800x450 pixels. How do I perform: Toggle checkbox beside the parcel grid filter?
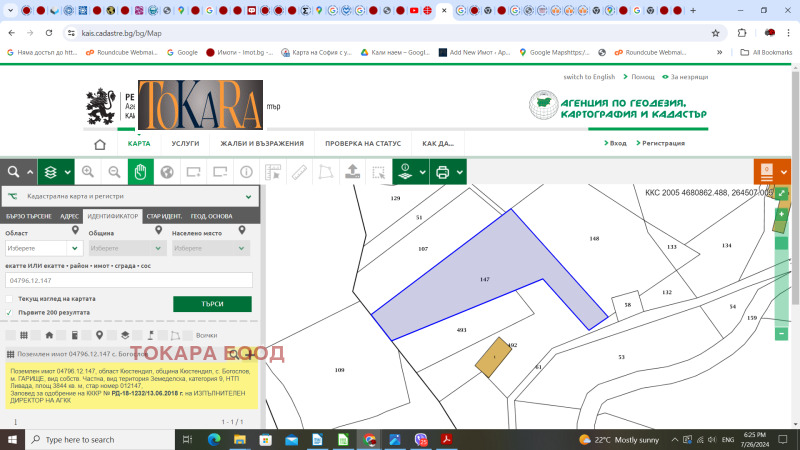pos(10,335)
